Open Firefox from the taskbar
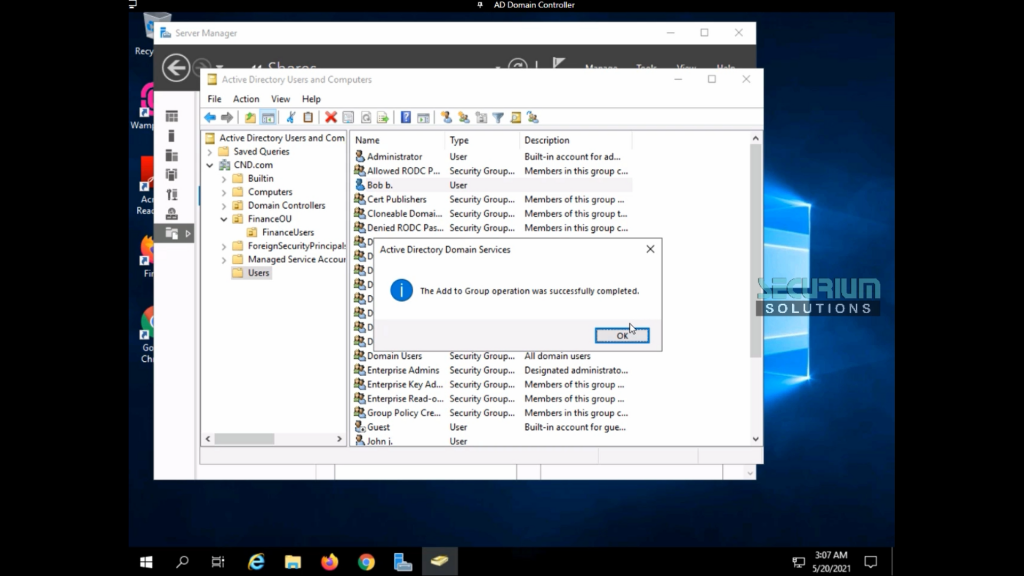The image size is (1024, 576). tap(329, 562)
